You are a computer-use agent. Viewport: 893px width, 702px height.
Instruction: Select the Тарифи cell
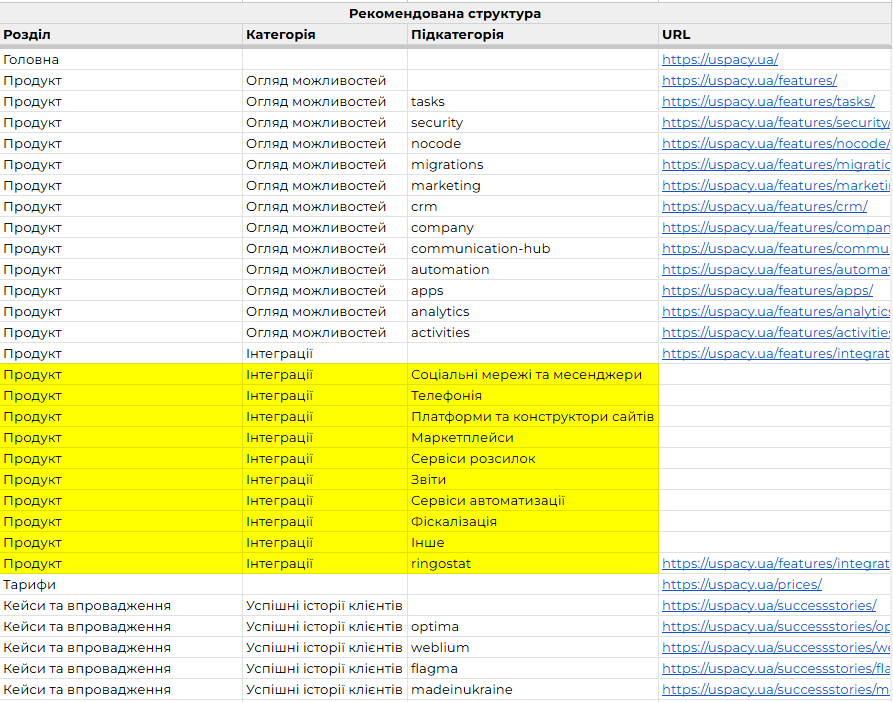121,585
